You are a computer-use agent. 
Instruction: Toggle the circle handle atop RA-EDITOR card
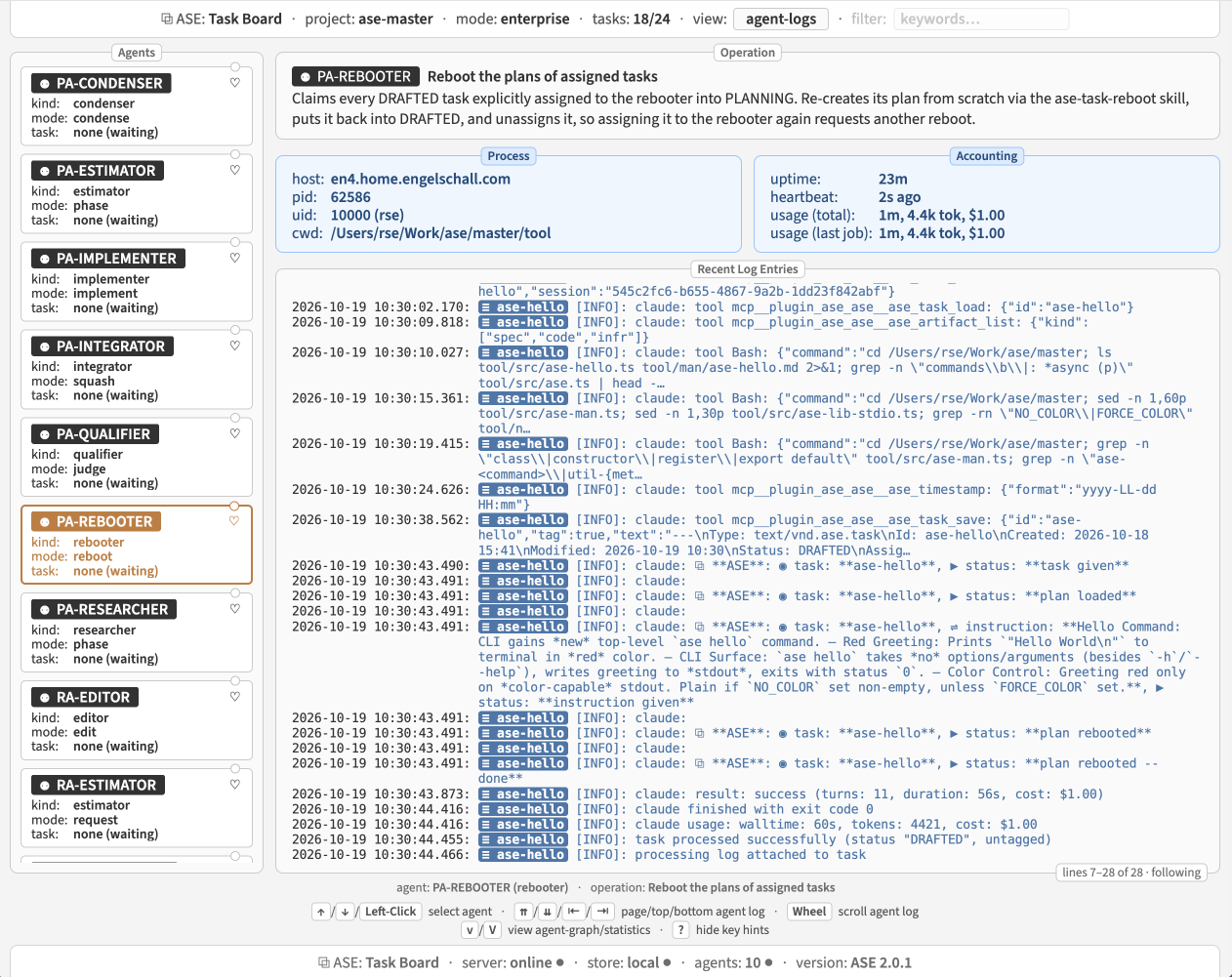point(235,681)
